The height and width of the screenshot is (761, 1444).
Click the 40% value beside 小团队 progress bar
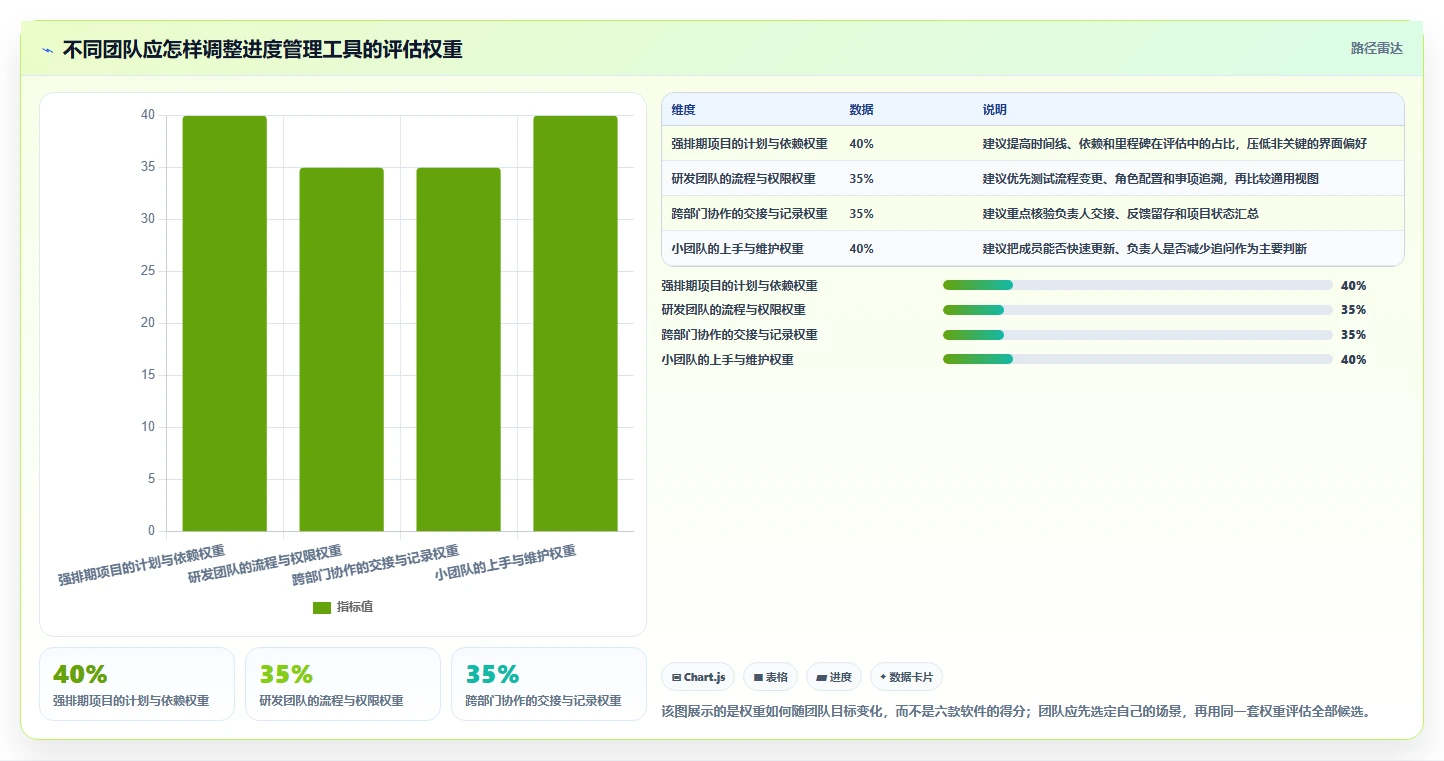click(1353, 360)
